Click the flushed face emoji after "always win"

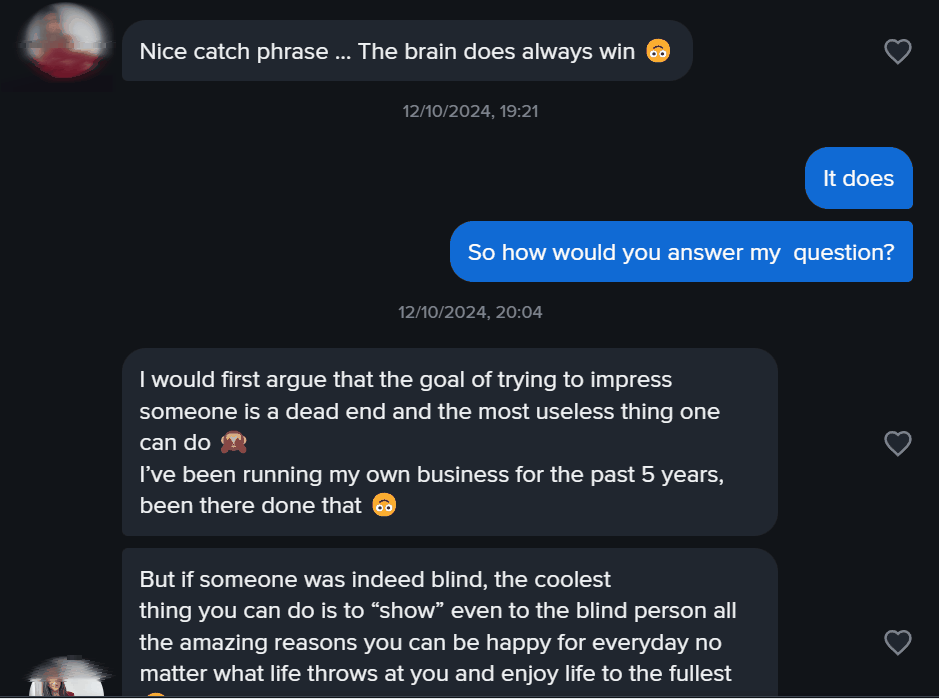tap(657, 51)
